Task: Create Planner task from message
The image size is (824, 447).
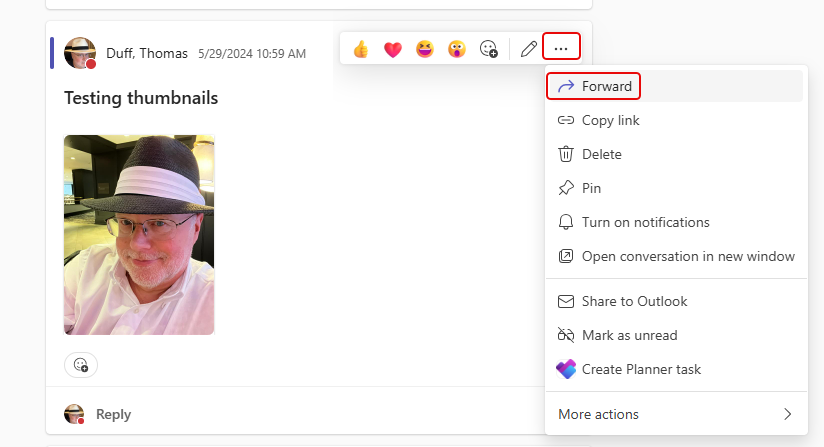Action: pos(641,369)
